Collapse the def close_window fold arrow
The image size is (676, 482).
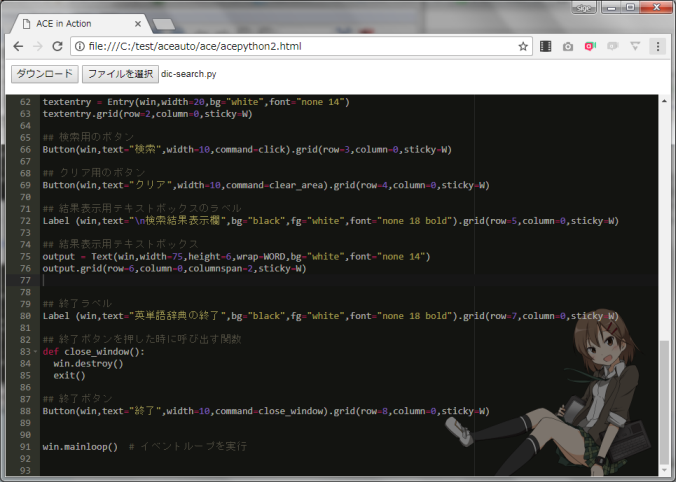point(35,352)
